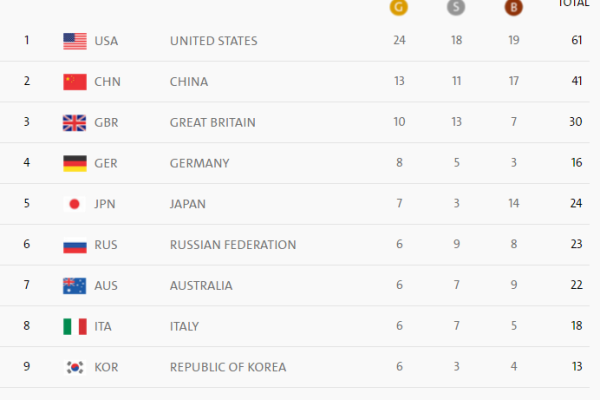Click the CHN country code

coord(107,82)
